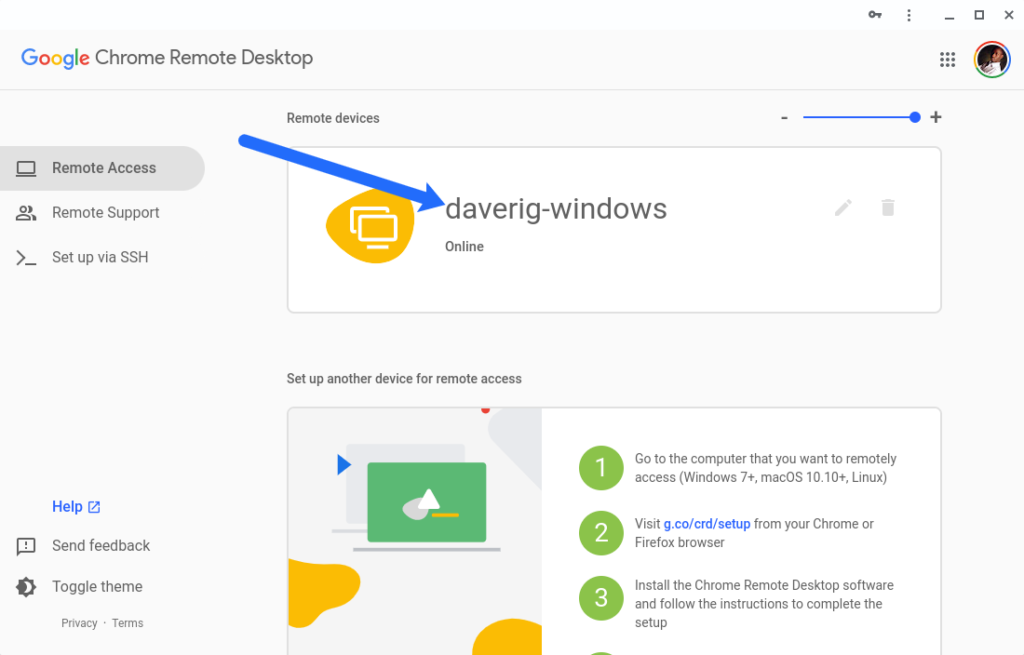The width and height of the screenshot is (1024, 655).
Task: Visit the g.co/crd/setup link
Action: point(707,524)
